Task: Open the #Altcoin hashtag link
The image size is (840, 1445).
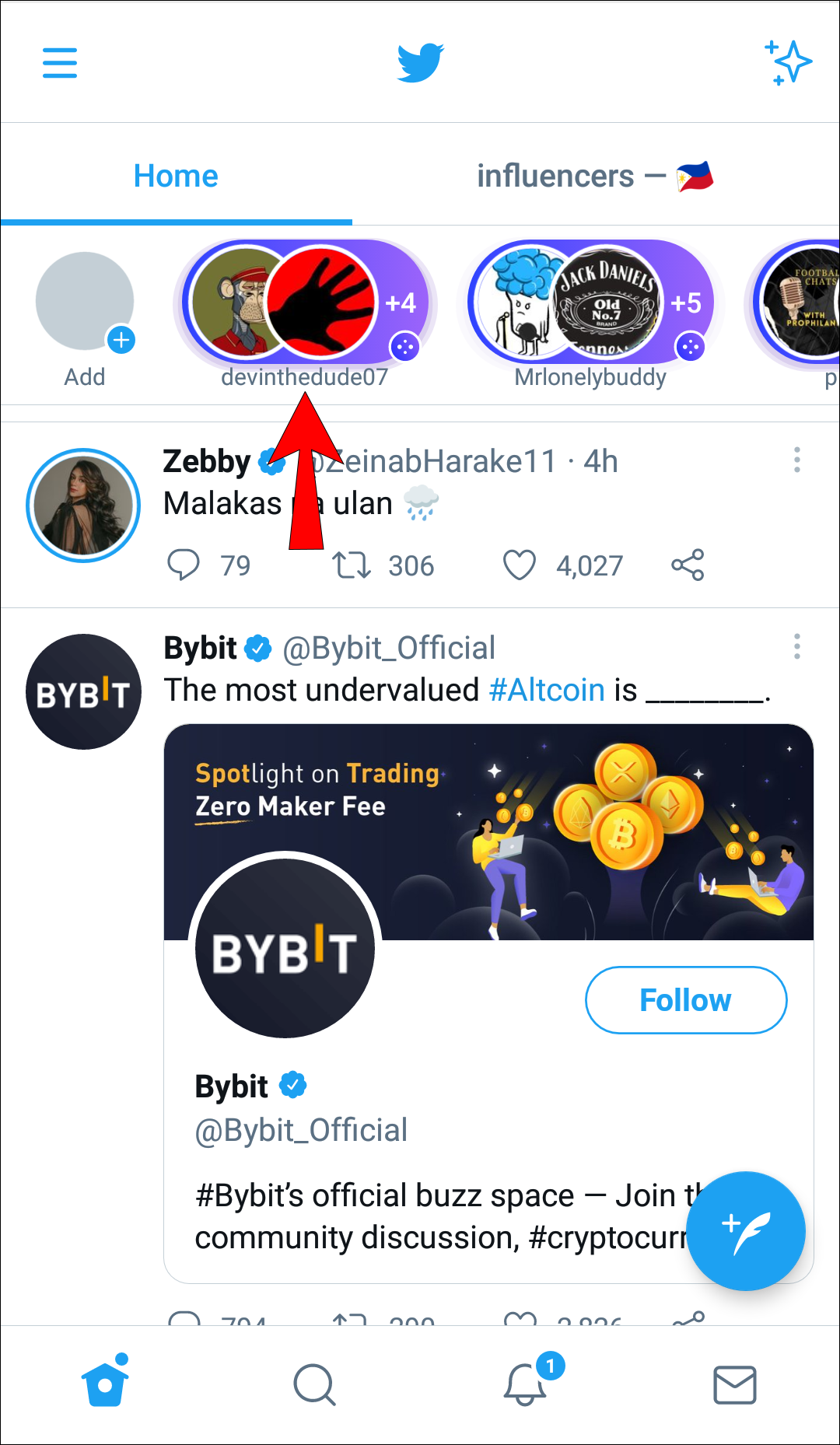Action: pyautogui.click(x=547, y=690)
